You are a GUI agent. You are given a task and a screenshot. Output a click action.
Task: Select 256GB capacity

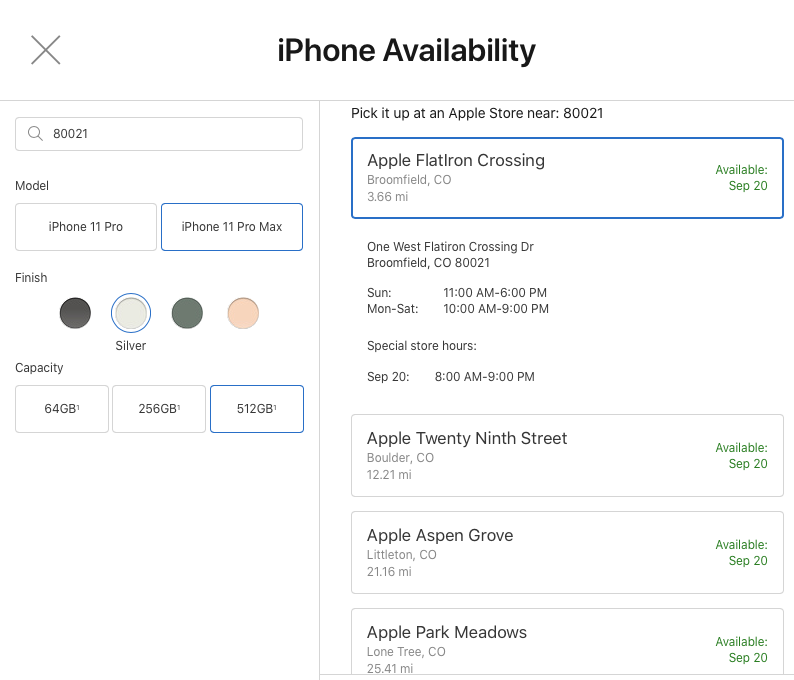coord(159,409)
